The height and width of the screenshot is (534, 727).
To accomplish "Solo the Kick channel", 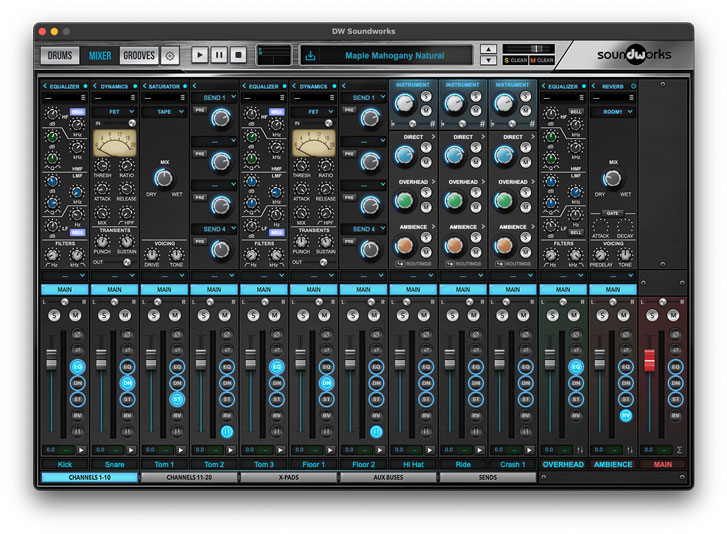I will coord(54,316).
